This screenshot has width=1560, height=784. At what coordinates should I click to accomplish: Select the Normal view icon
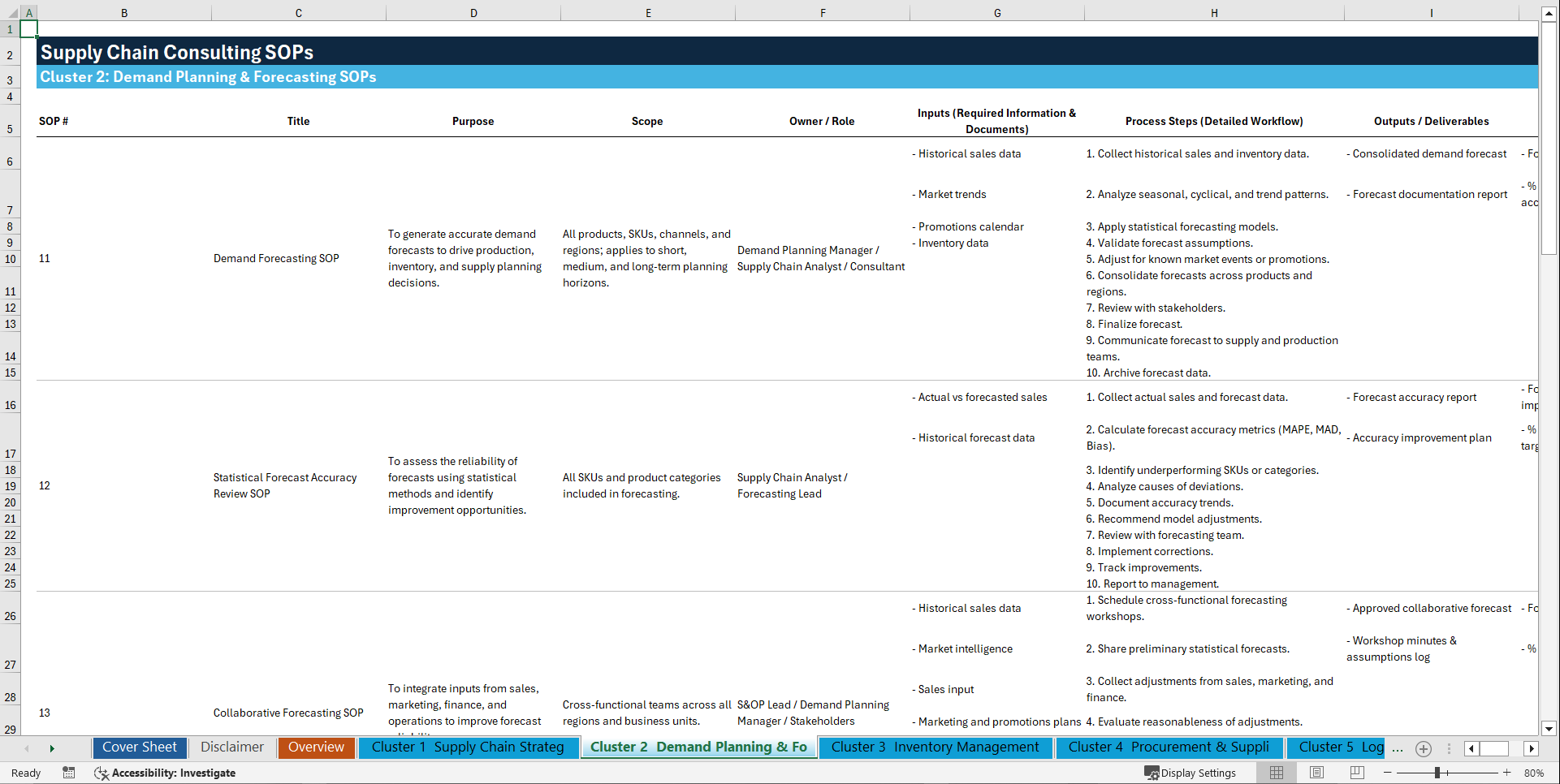[x=1276, y=773]
